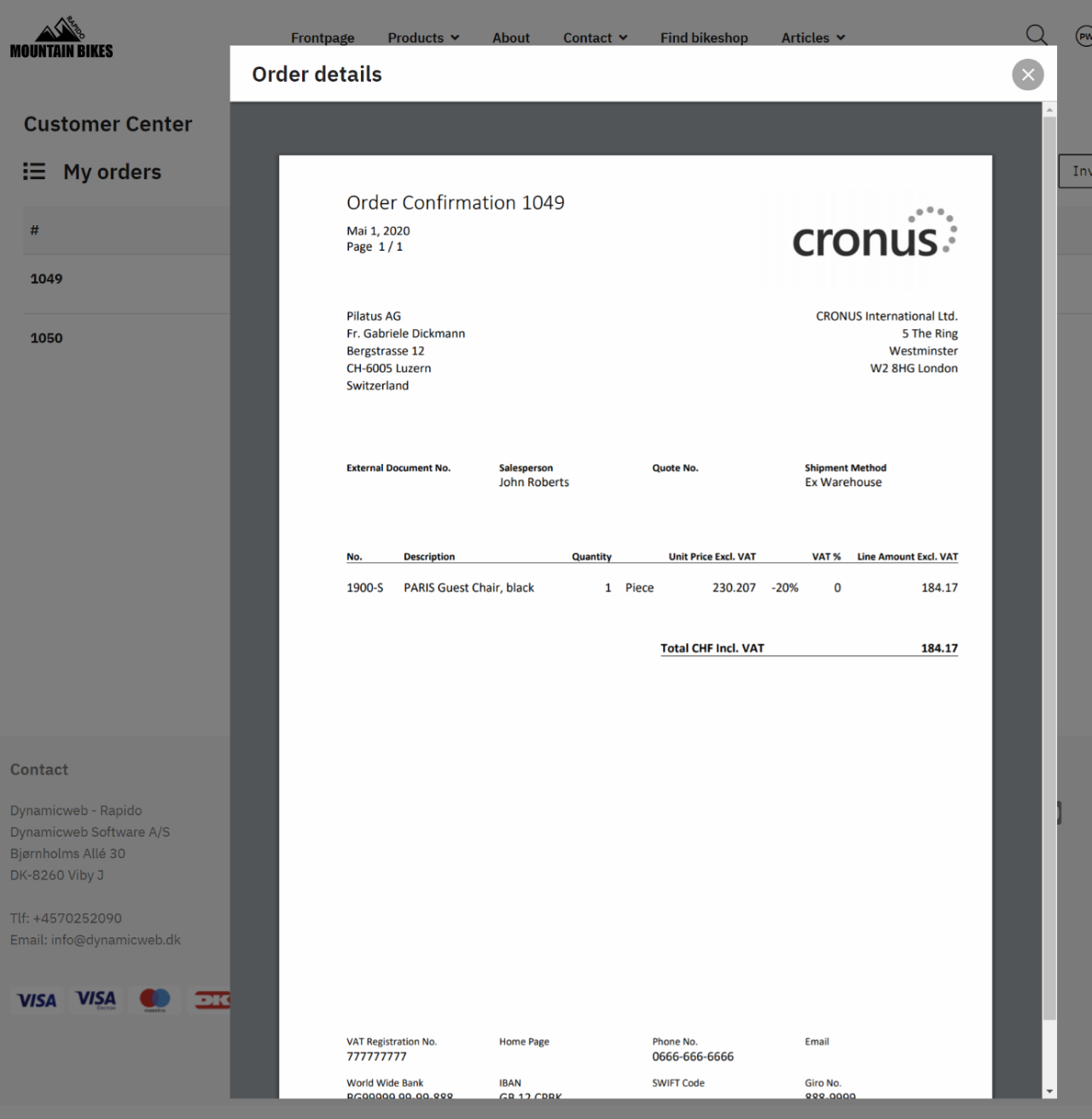Click the Rapido Mountain Bikes logo

[x=61, y=39]
